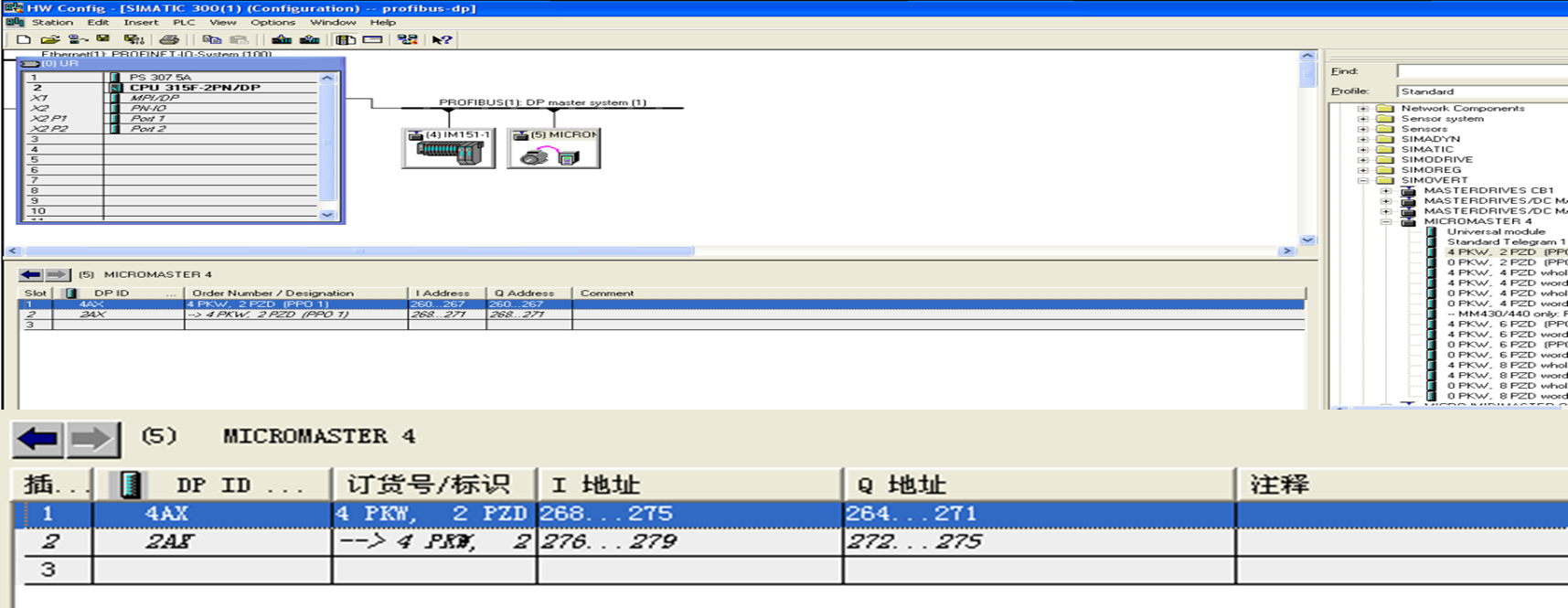
Task: Open the PLC menu
Action: pyautogui.click(x=184, y=22)
